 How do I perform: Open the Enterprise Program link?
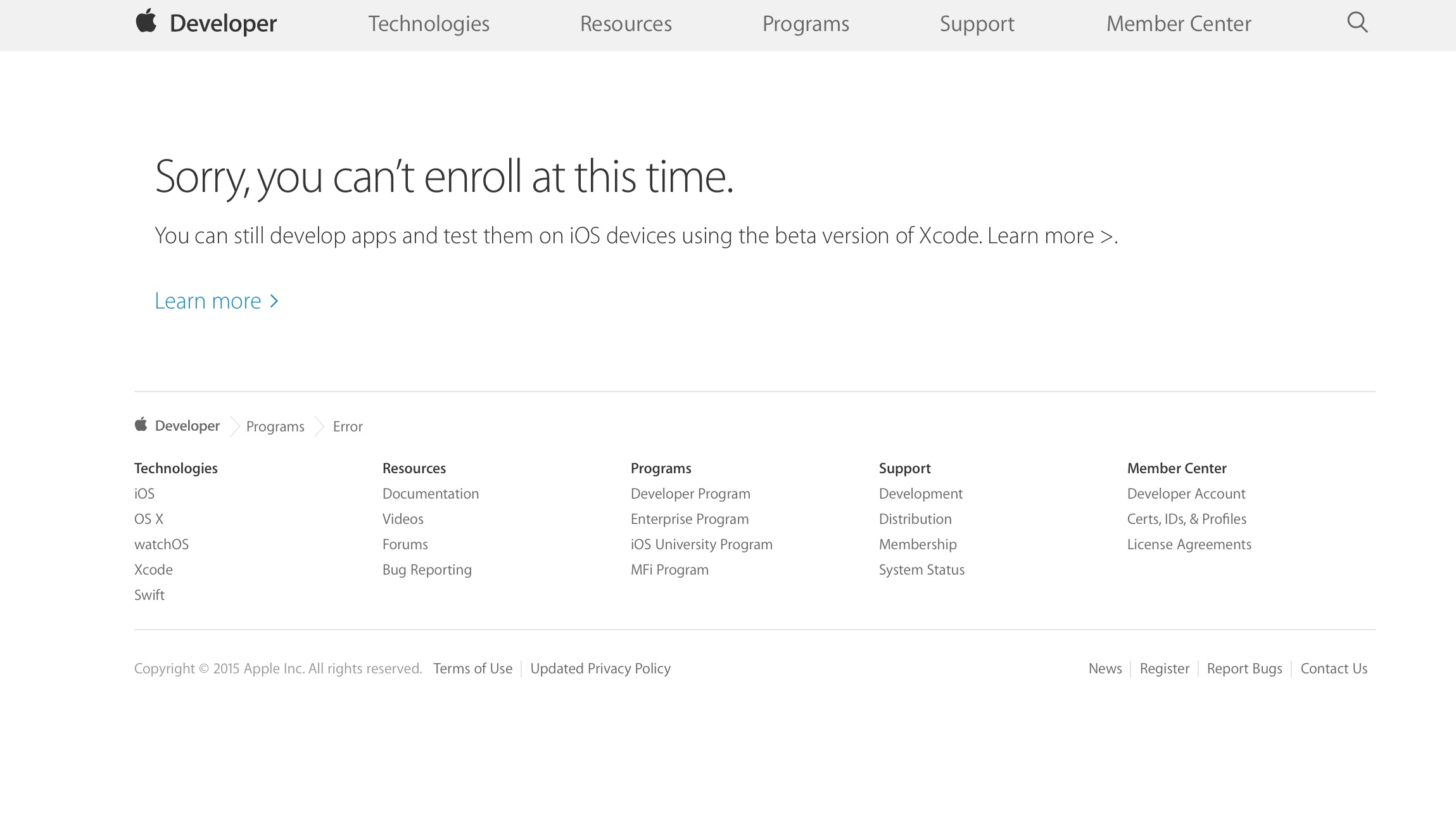[x=690, y=519]
